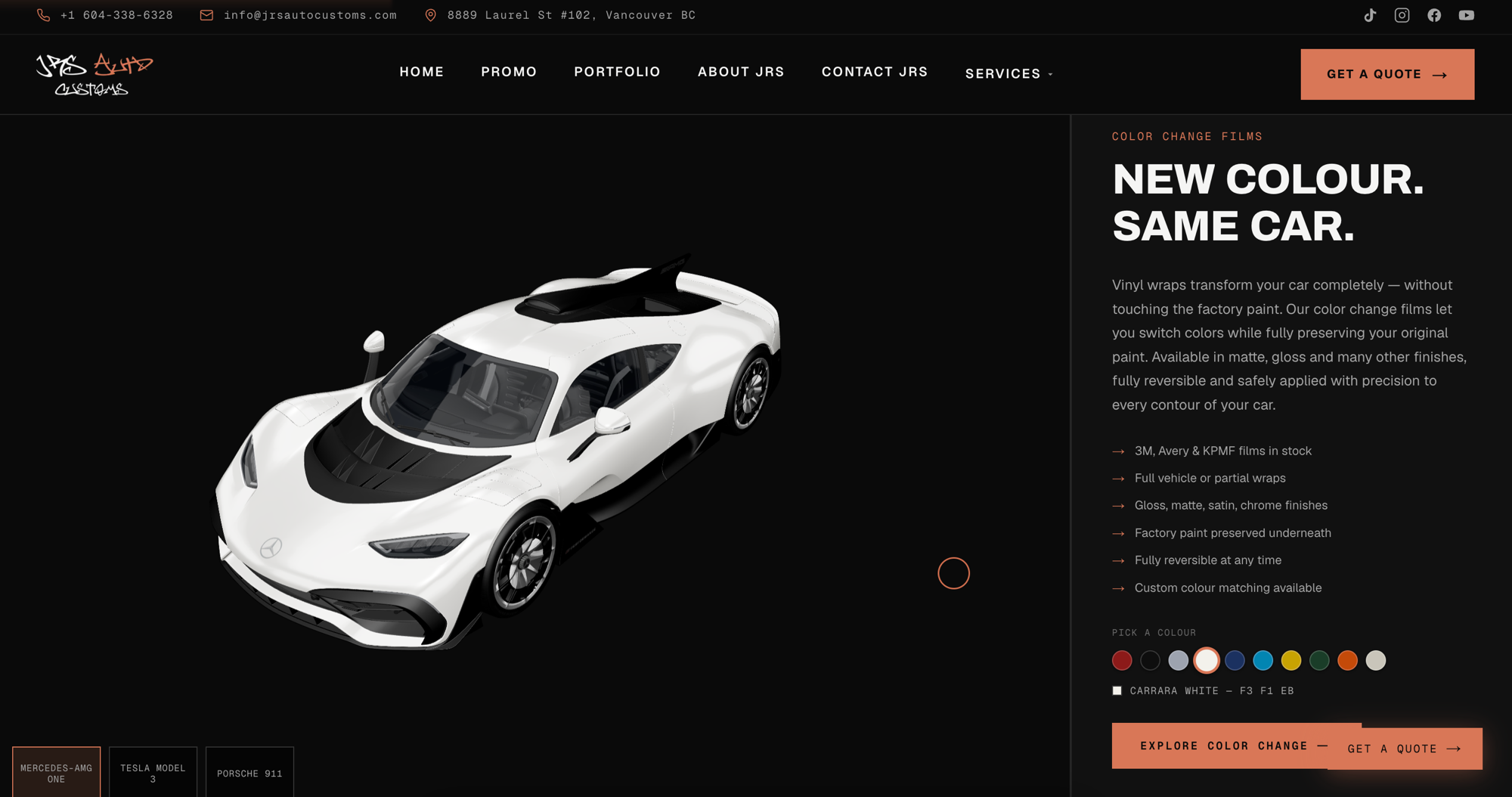
Task: Click Get a Quote beside Explore Color Change
Action: point(1405,749)
